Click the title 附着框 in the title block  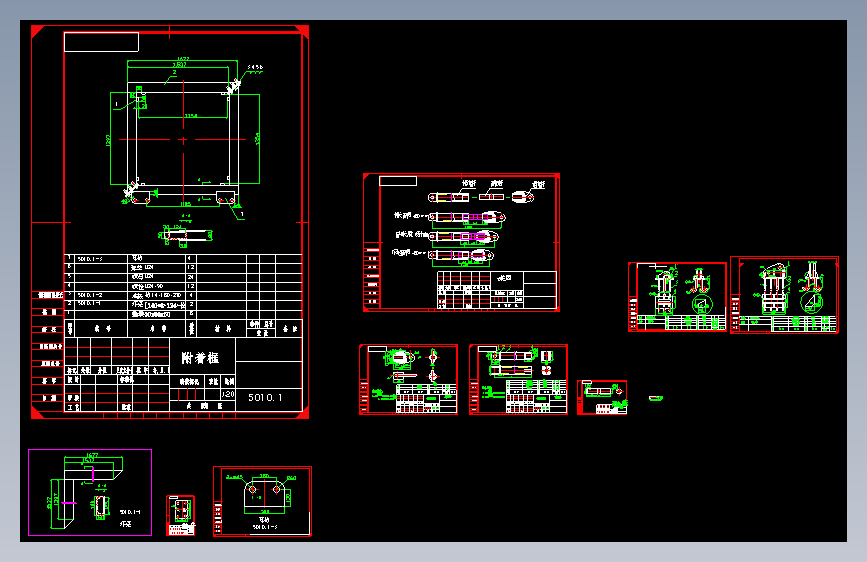pyautogui.click(x=200, y=358)
